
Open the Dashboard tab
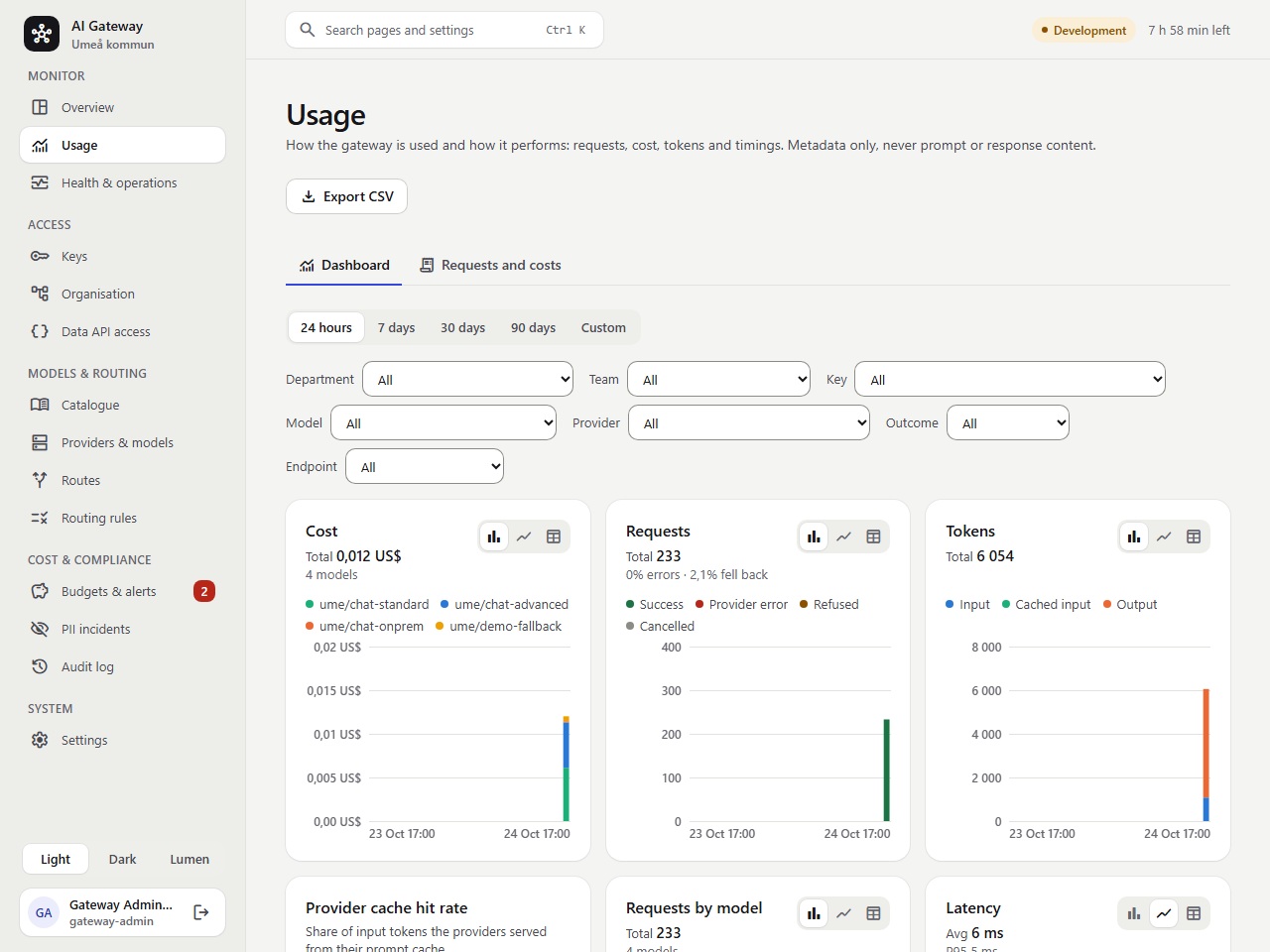[344, 265]
